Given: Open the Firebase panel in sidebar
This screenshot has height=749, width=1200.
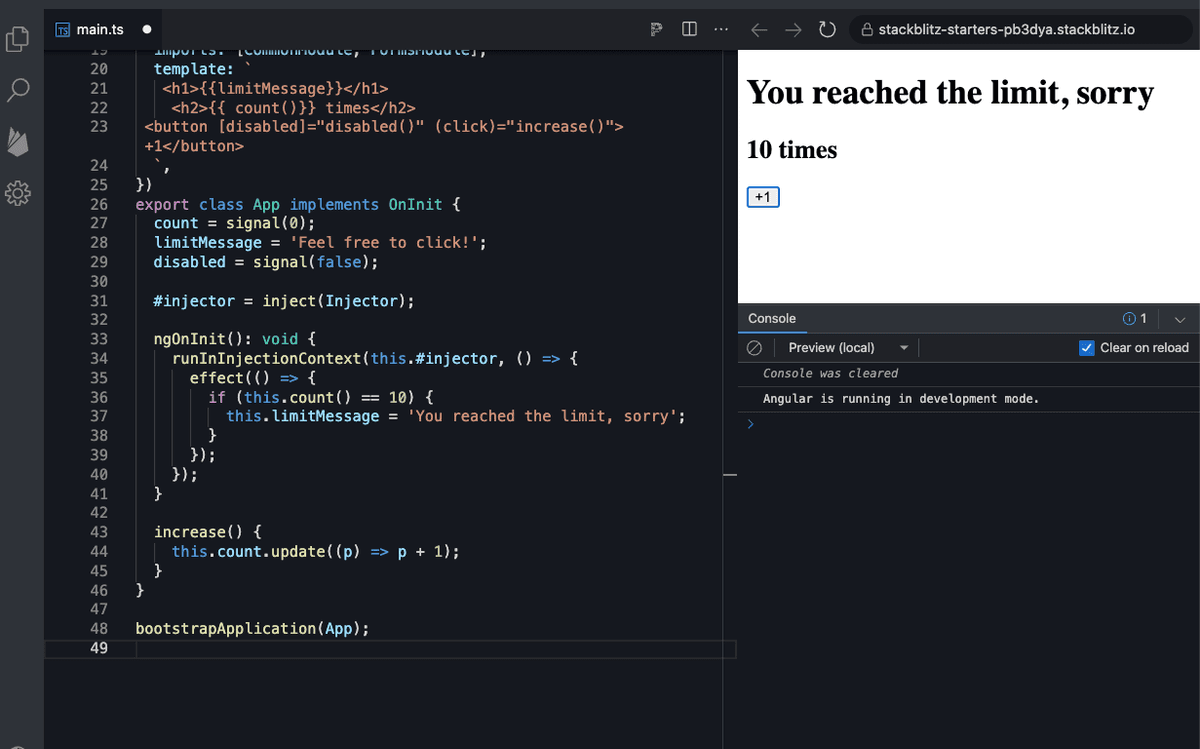Looking at the screenshot, I should pyautogui.click(x=19, y=142).
